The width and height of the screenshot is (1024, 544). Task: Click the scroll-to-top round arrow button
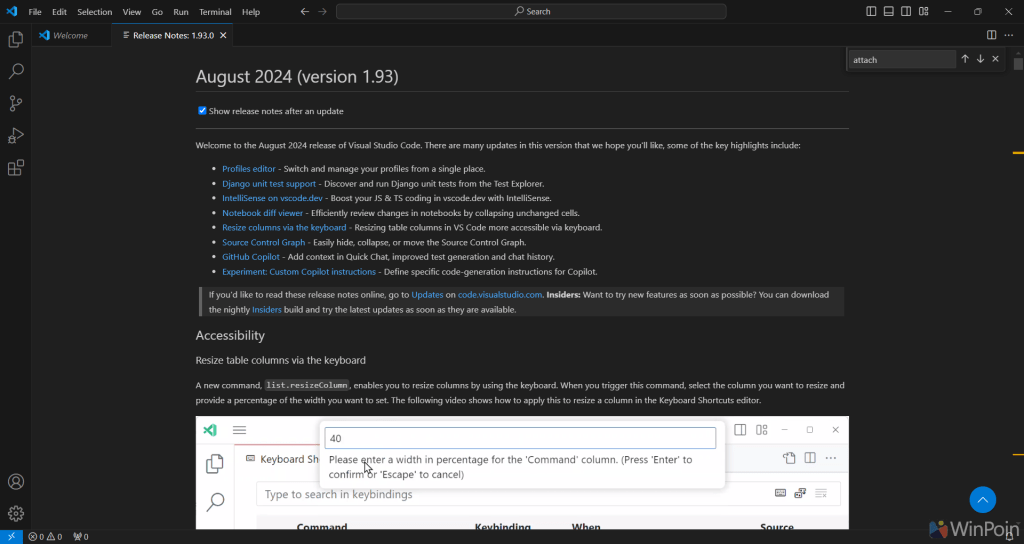[982, 500]
